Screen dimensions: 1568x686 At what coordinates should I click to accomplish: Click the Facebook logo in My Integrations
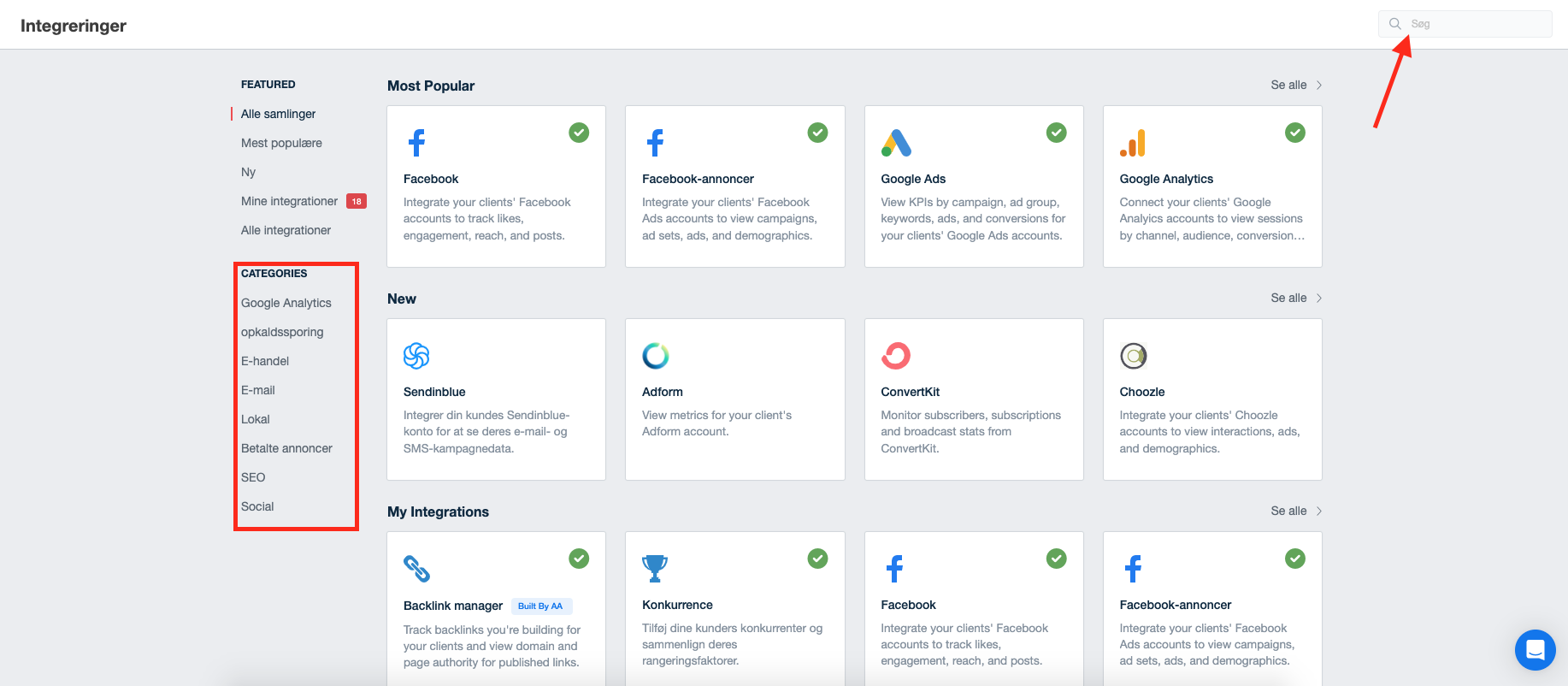click(x=894, y=569)
